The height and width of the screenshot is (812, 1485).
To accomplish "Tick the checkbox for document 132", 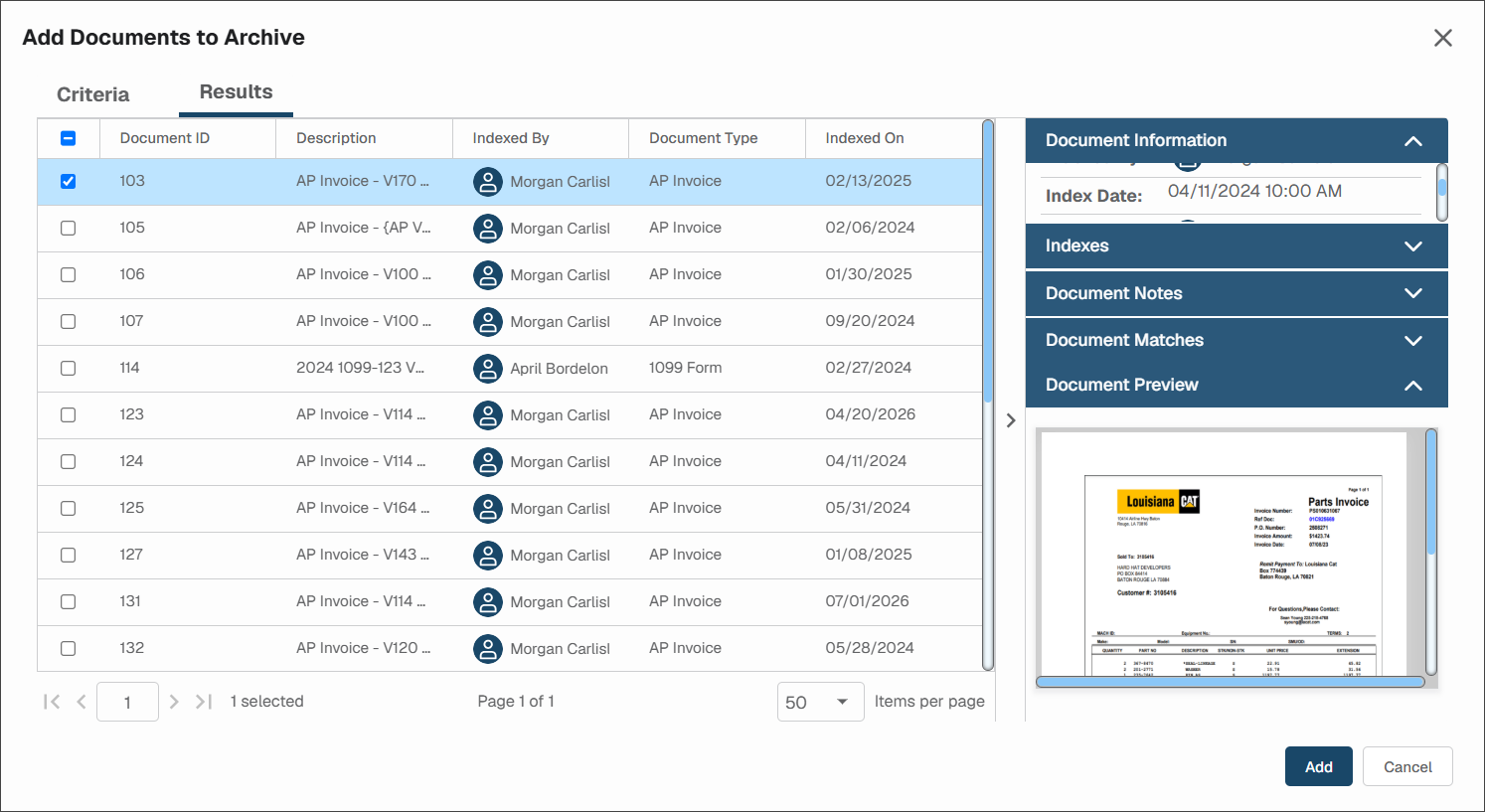I will (68, 648).
